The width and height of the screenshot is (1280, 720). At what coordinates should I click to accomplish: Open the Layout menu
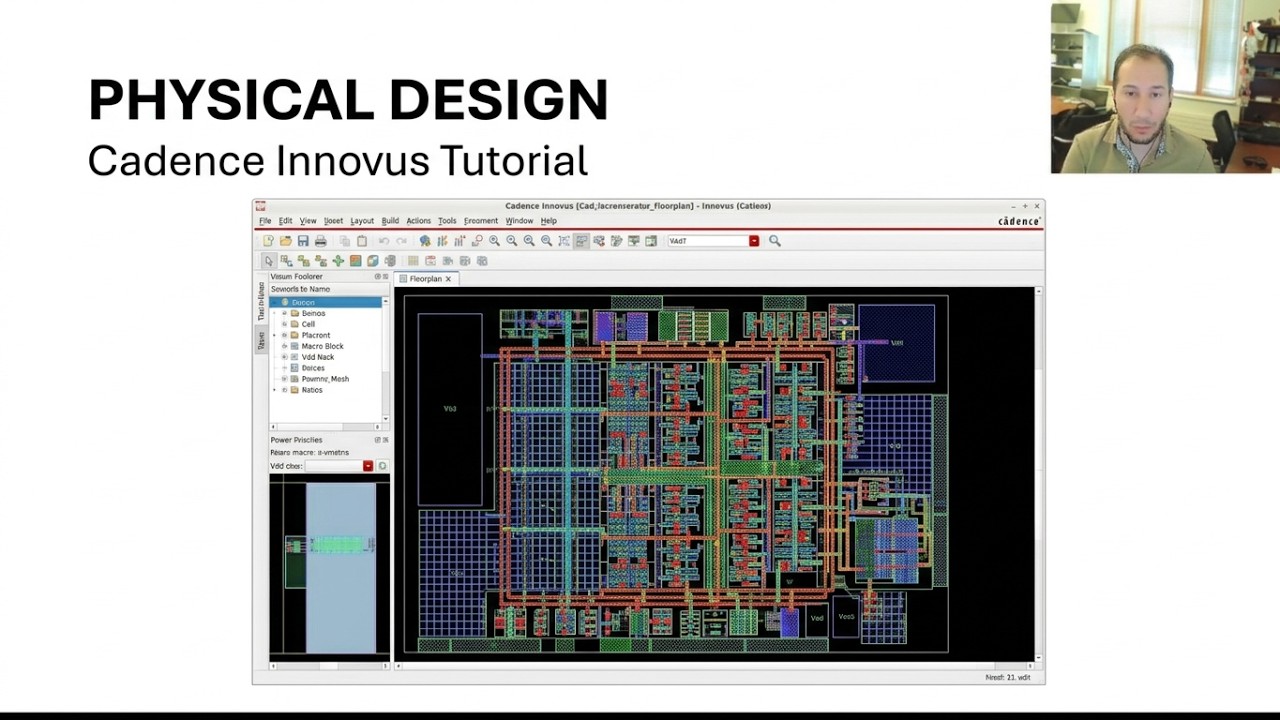tap(362, 221)
